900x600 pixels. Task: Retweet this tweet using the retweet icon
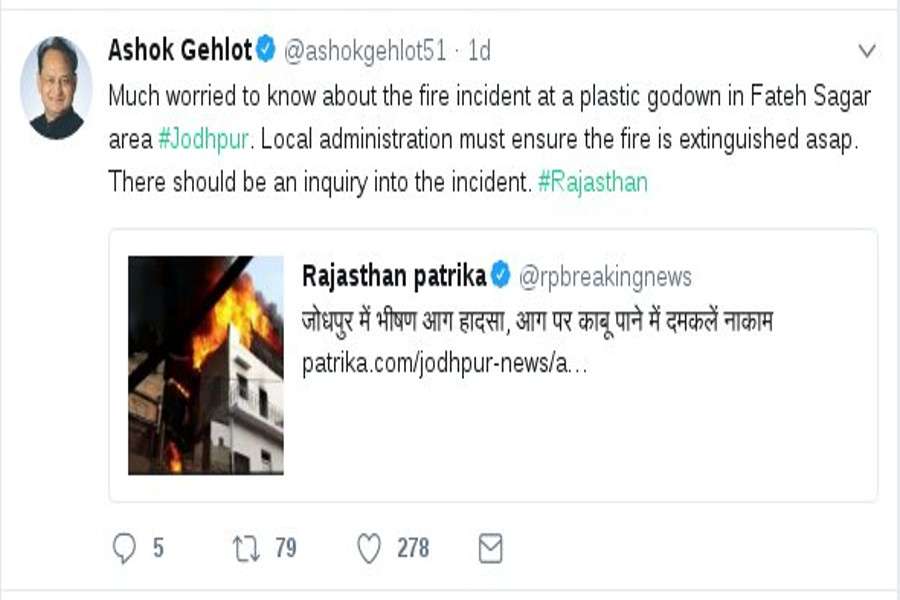coord(245,548)
